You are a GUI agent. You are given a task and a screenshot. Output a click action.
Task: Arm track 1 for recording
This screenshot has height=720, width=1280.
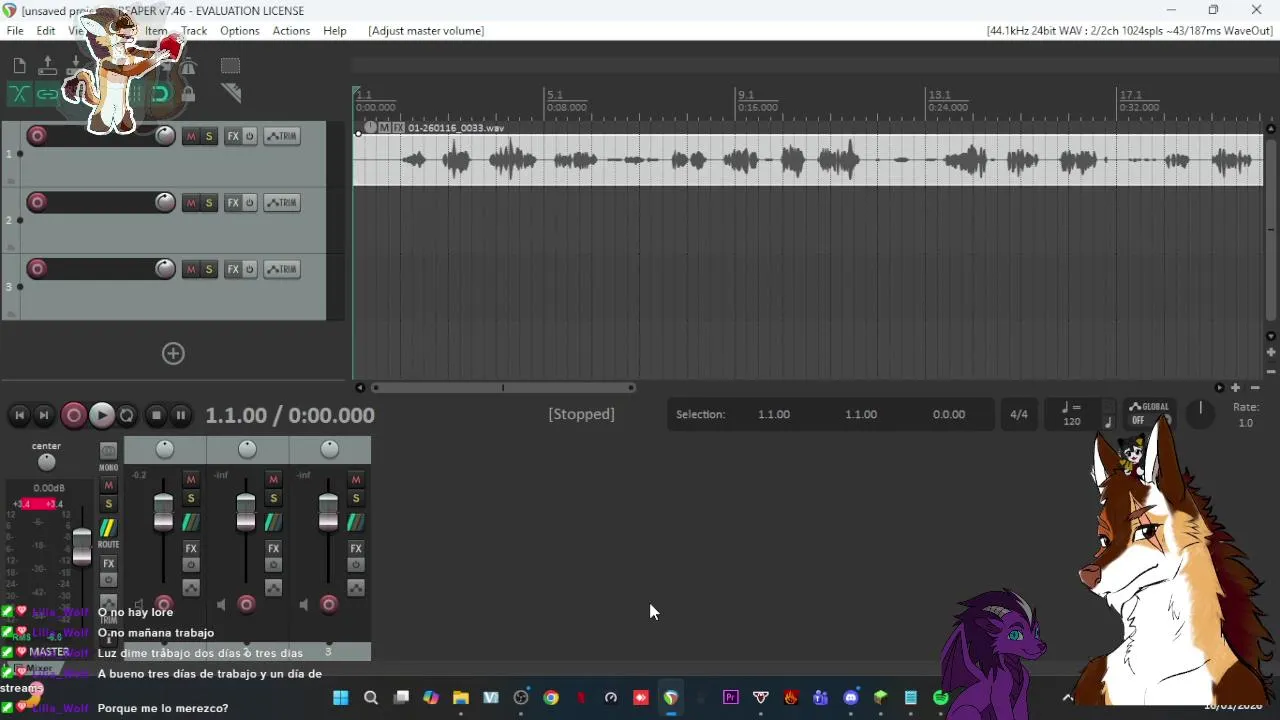pyautogui.click(x=37, y=136)
